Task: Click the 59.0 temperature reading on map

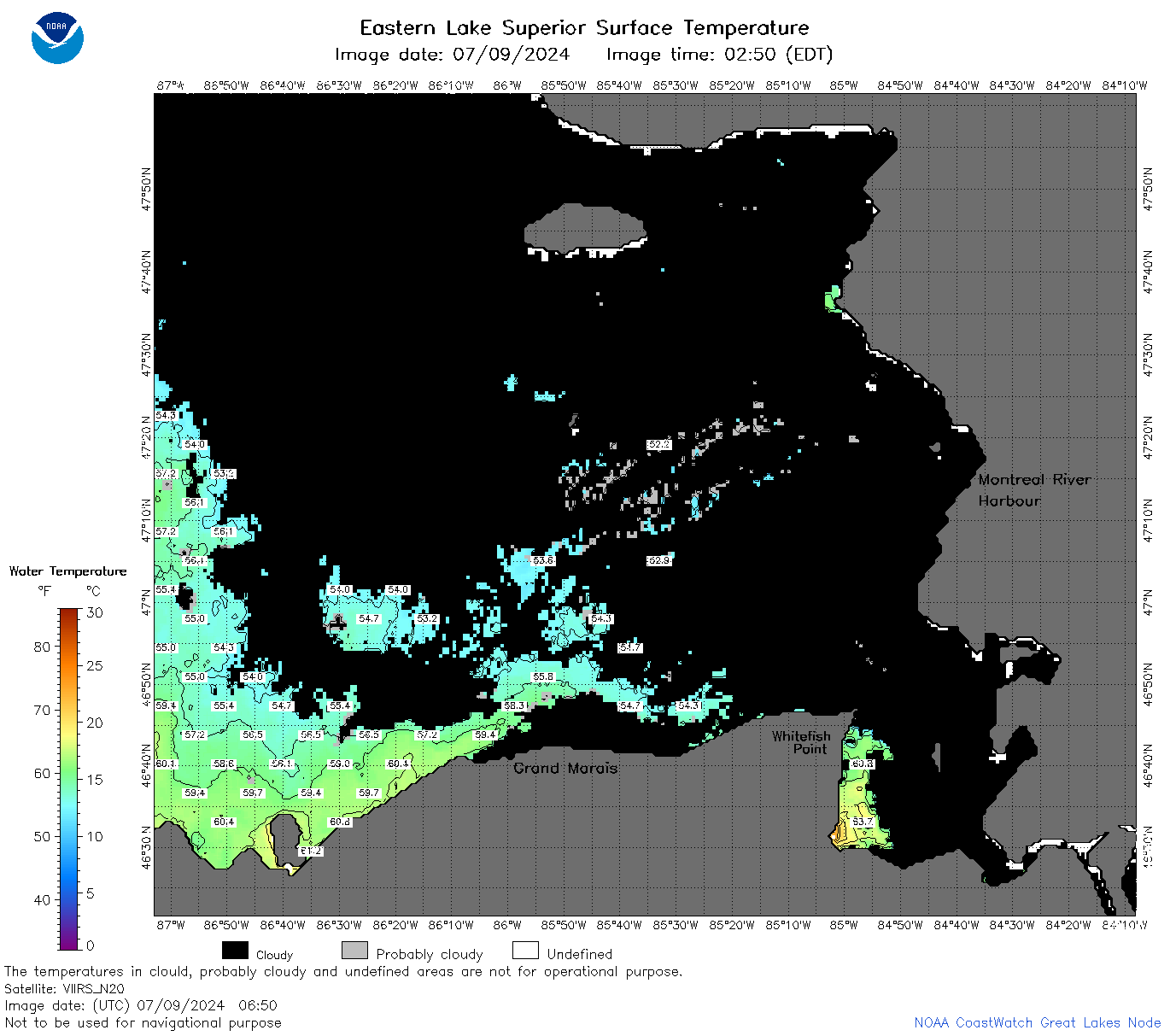Action: [339, 764]
